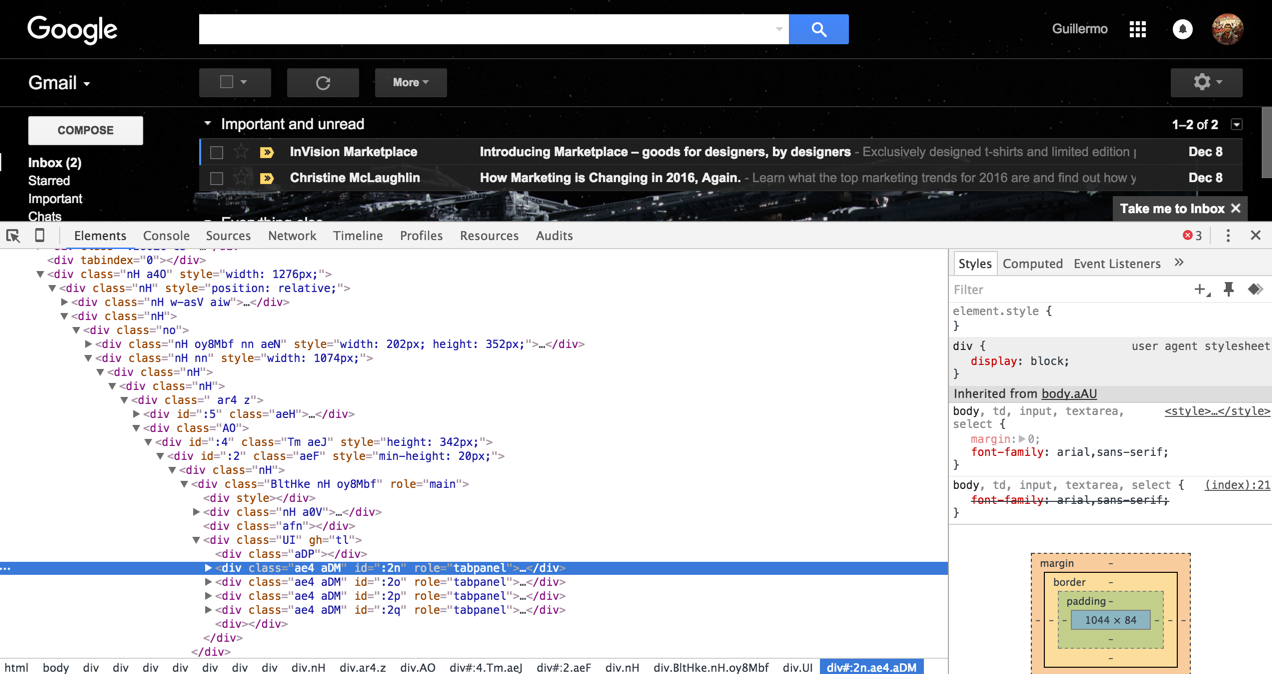Screen dimensions: 1272x674
Task: Open the Audits tab
Action: coord(554,236)
